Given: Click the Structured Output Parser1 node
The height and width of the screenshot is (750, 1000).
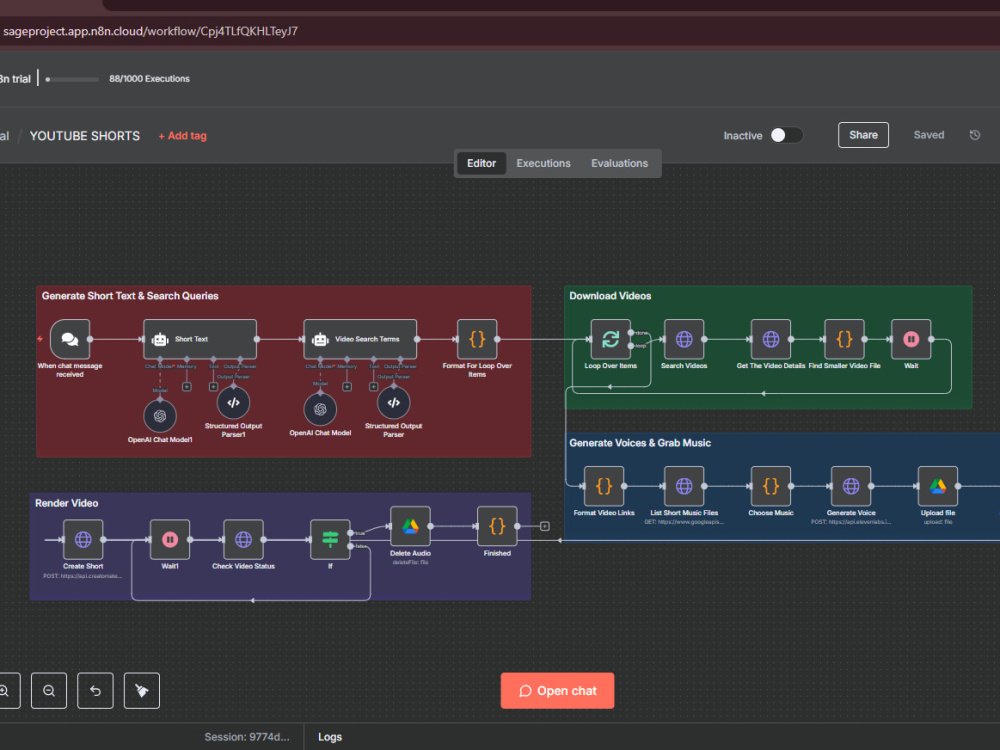Looking at the screenshot, I should click(233, 402).
